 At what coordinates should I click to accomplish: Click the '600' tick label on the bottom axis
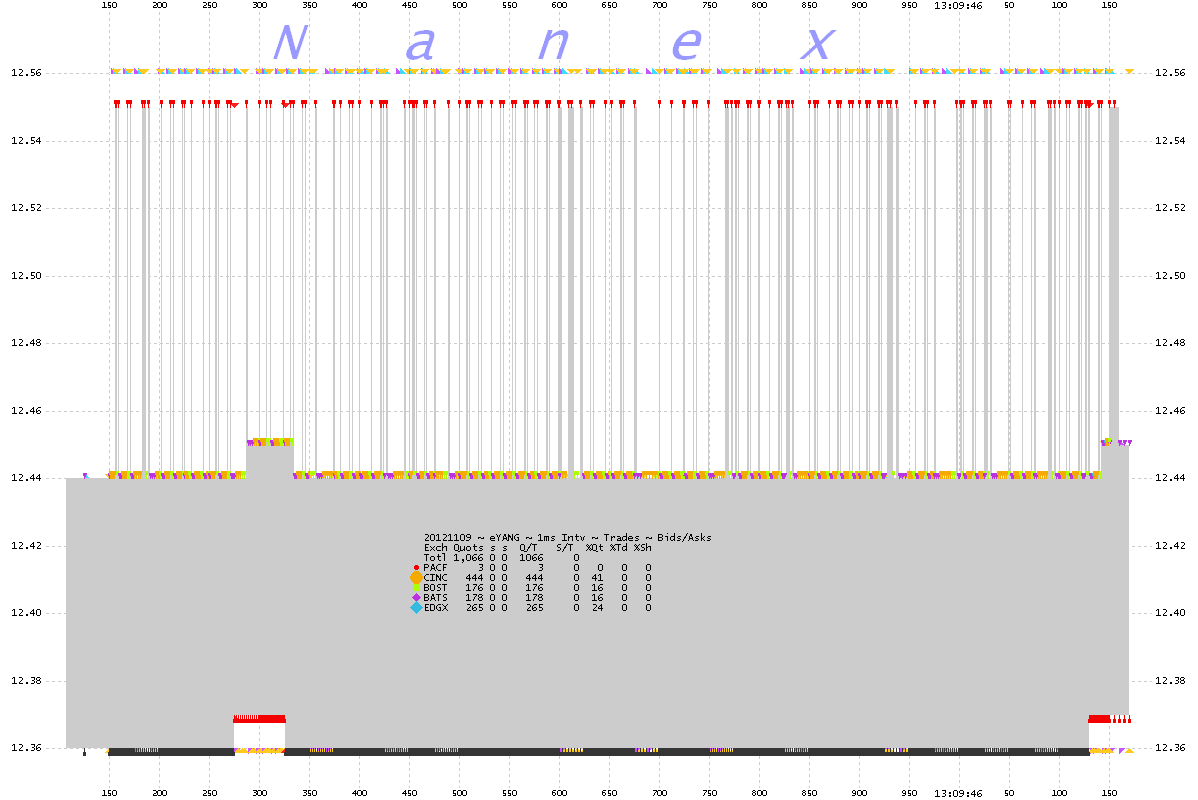tap(559, 793)
